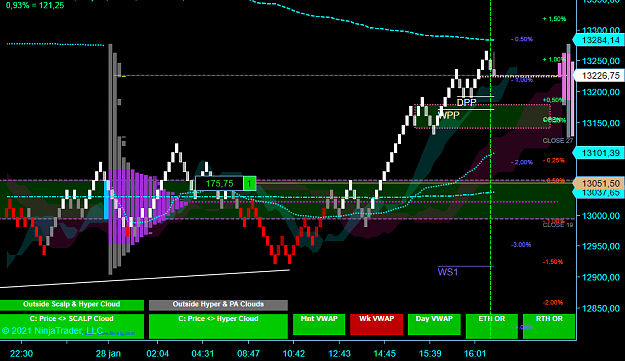Click the 10:42 time axis label
Image resolution: width=625 pixels, height=361 pixels.
(x=294, y=354)
